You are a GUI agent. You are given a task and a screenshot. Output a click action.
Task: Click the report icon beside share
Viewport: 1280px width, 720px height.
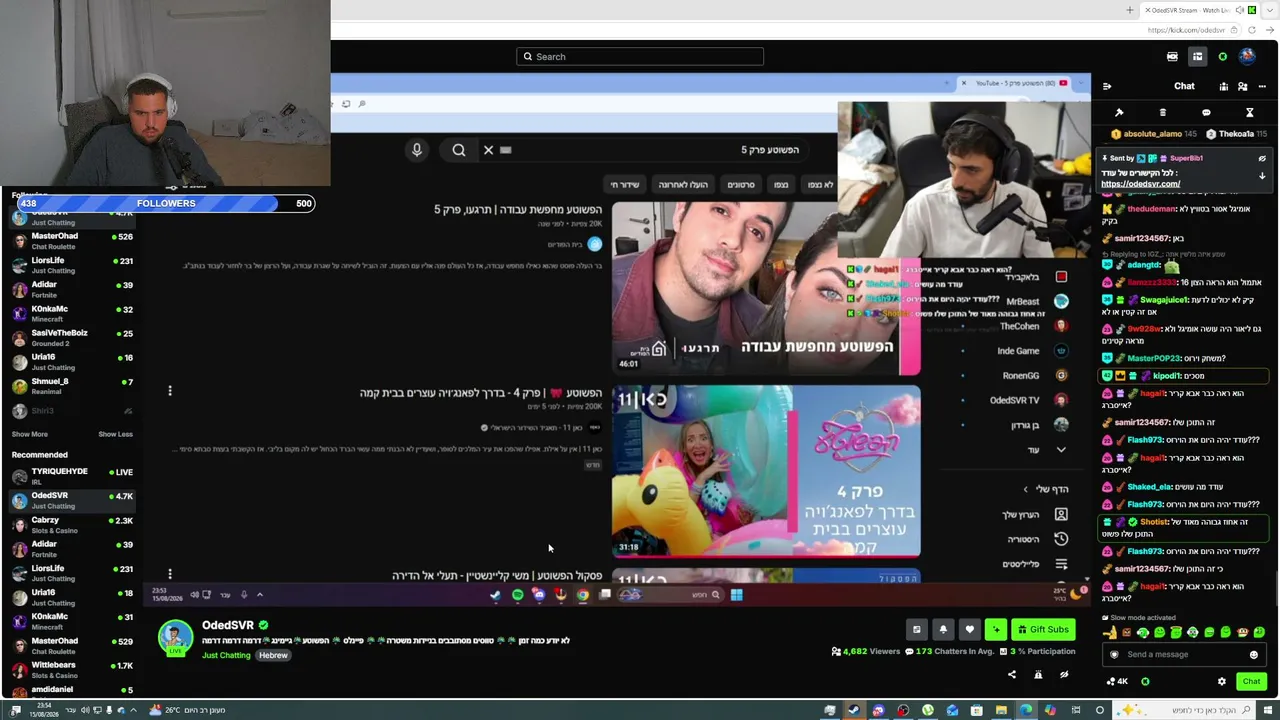pos(1038,675)
